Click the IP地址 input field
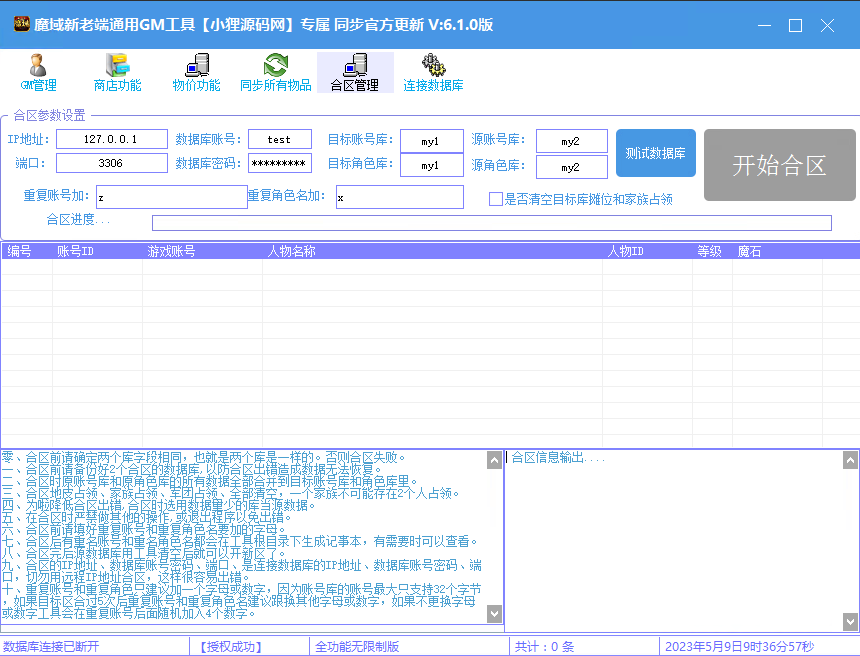The image size is (860, 656). (111, 139)
